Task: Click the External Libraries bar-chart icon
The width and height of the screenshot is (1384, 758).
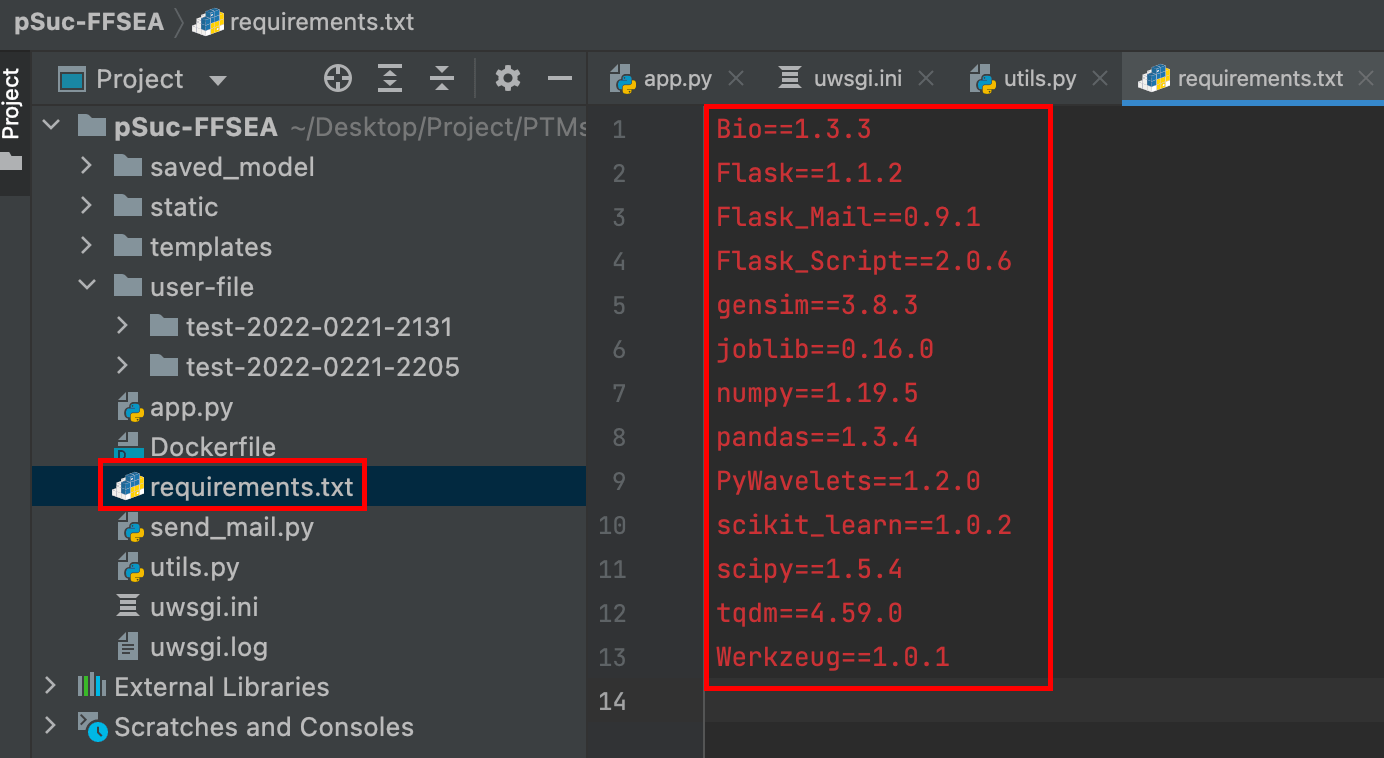Action: (92, 686)
